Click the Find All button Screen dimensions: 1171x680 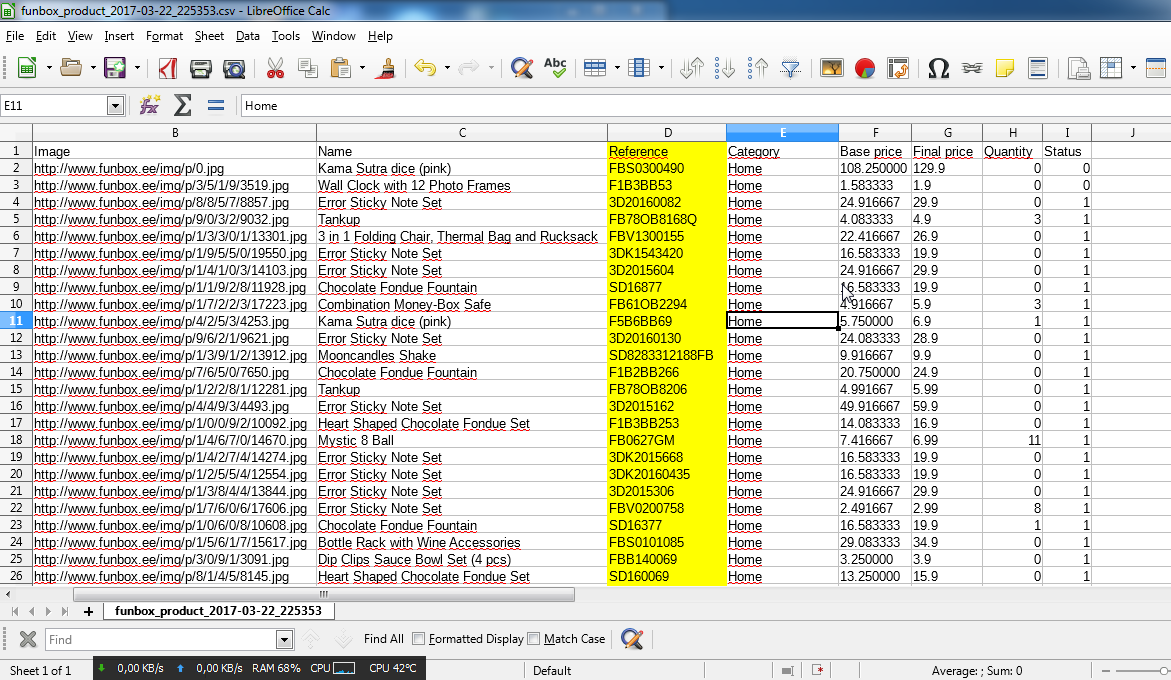384,639
